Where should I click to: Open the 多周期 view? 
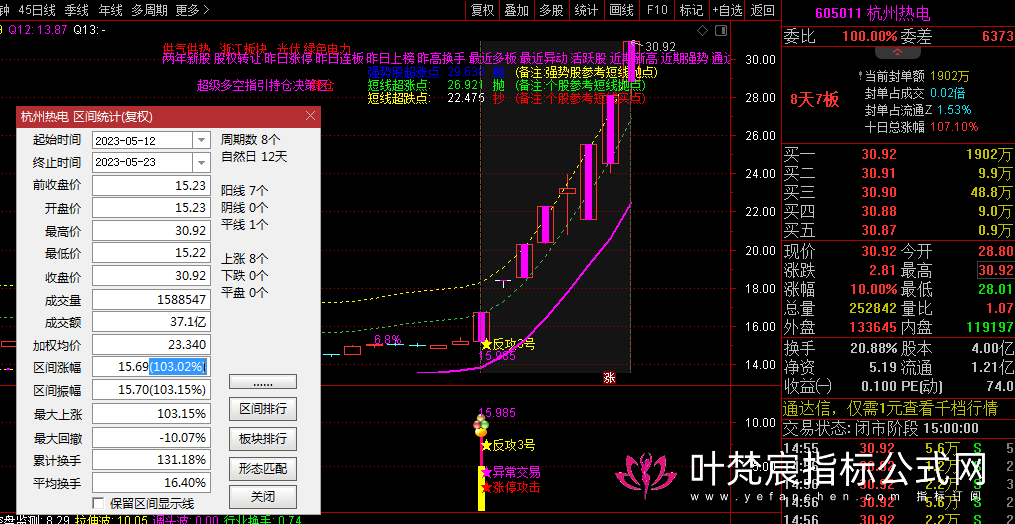coord(149,10)
